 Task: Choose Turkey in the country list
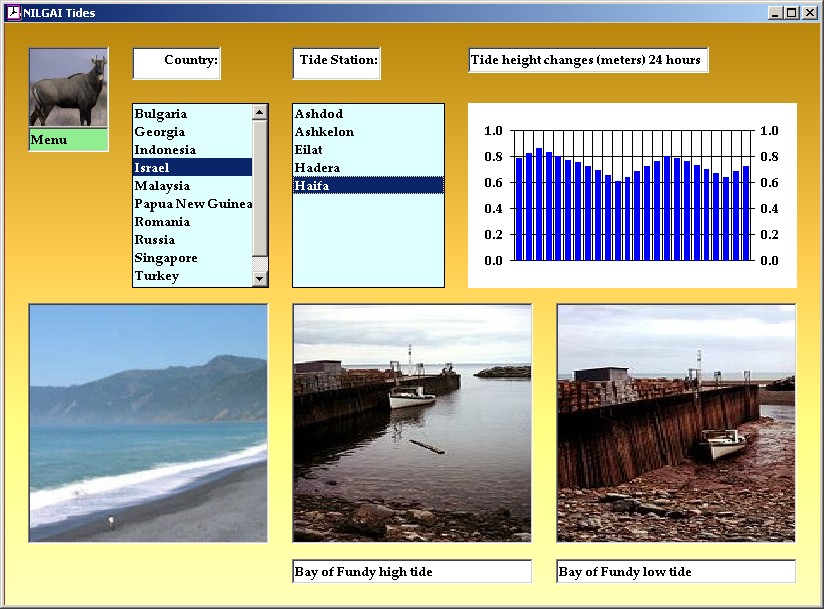157,276
